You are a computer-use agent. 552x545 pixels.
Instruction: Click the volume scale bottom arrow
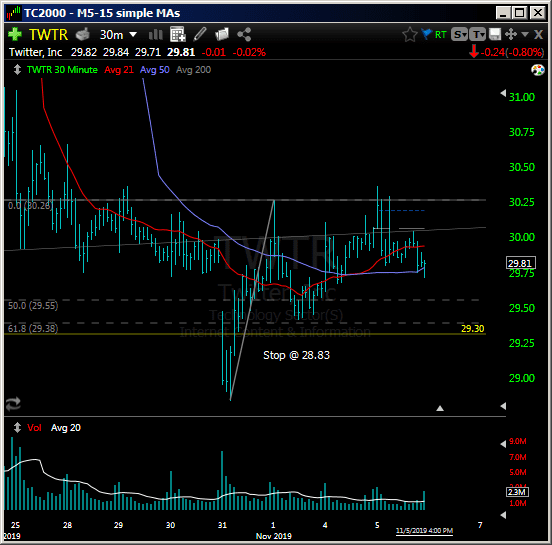[503, 515]
